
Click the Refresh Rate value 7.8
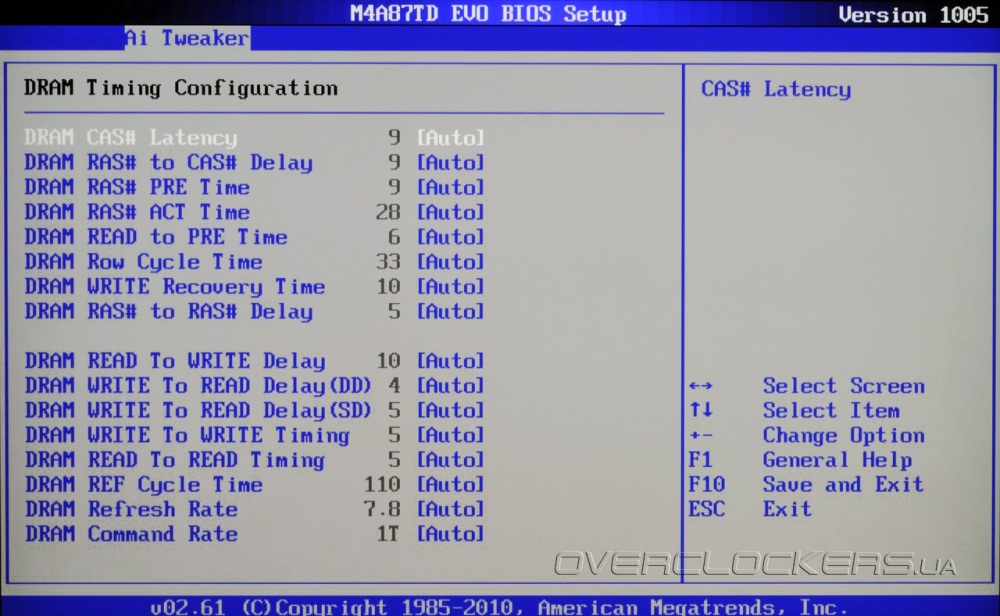[381, 509]
